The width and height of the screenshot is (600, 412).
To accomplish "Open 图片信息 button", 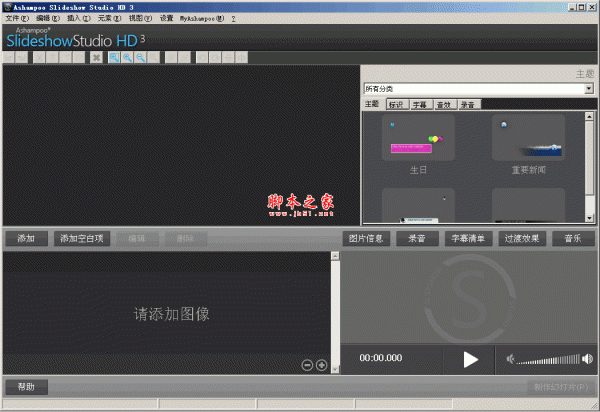I will click(366, 239).
